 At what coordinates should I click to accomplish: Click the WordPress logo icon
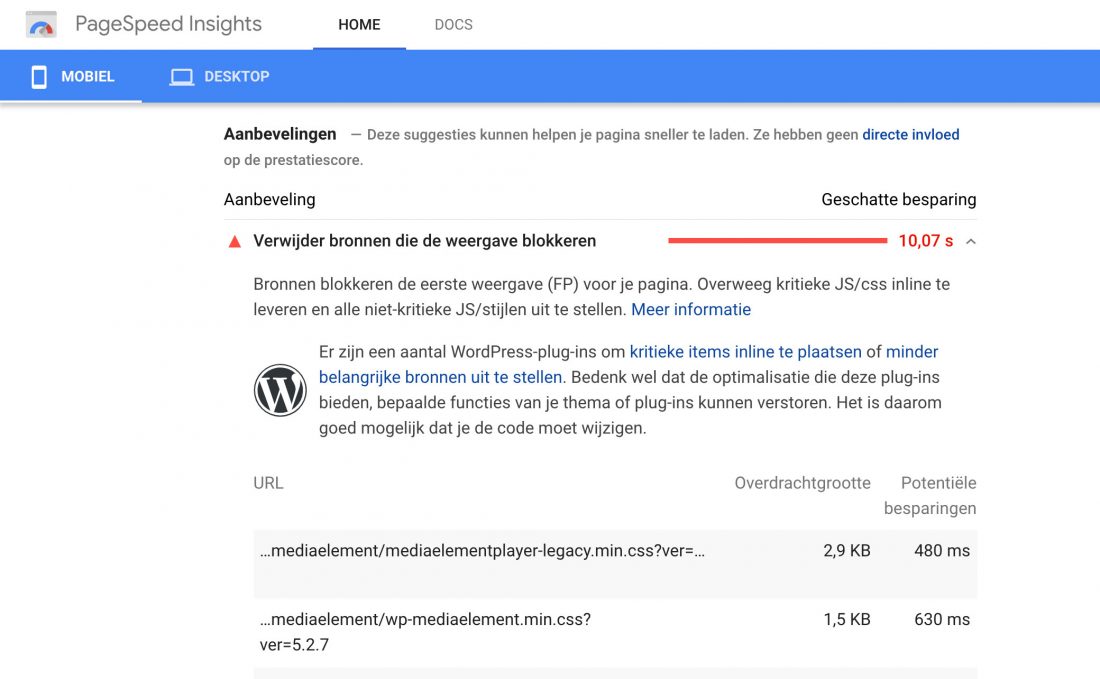pyautogui.click(x=280, y=390)
